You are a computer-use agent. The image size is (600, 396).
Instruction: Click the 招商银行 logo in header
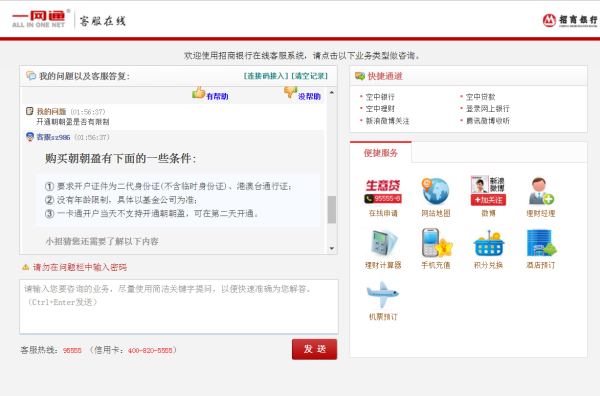[571, 20]
